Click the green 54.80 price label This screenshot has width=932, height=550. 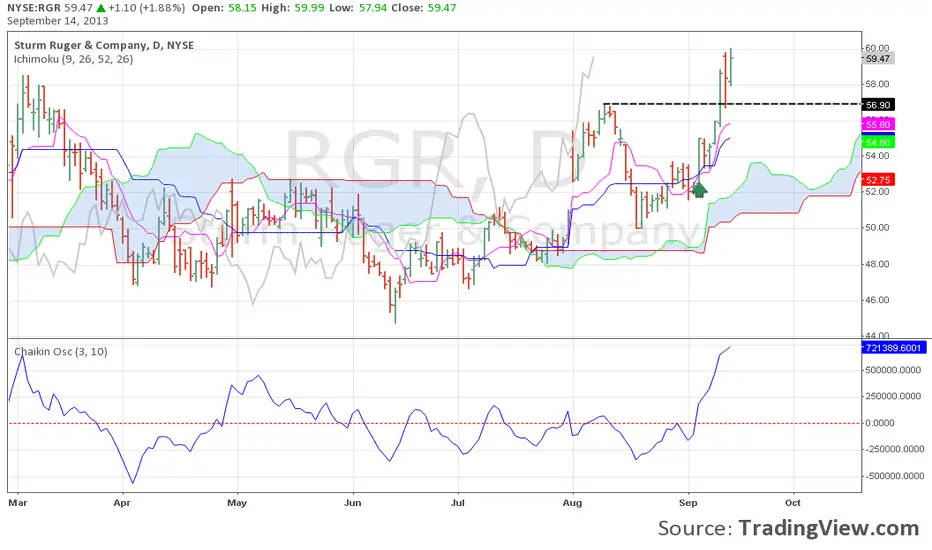tap(878, 142)
